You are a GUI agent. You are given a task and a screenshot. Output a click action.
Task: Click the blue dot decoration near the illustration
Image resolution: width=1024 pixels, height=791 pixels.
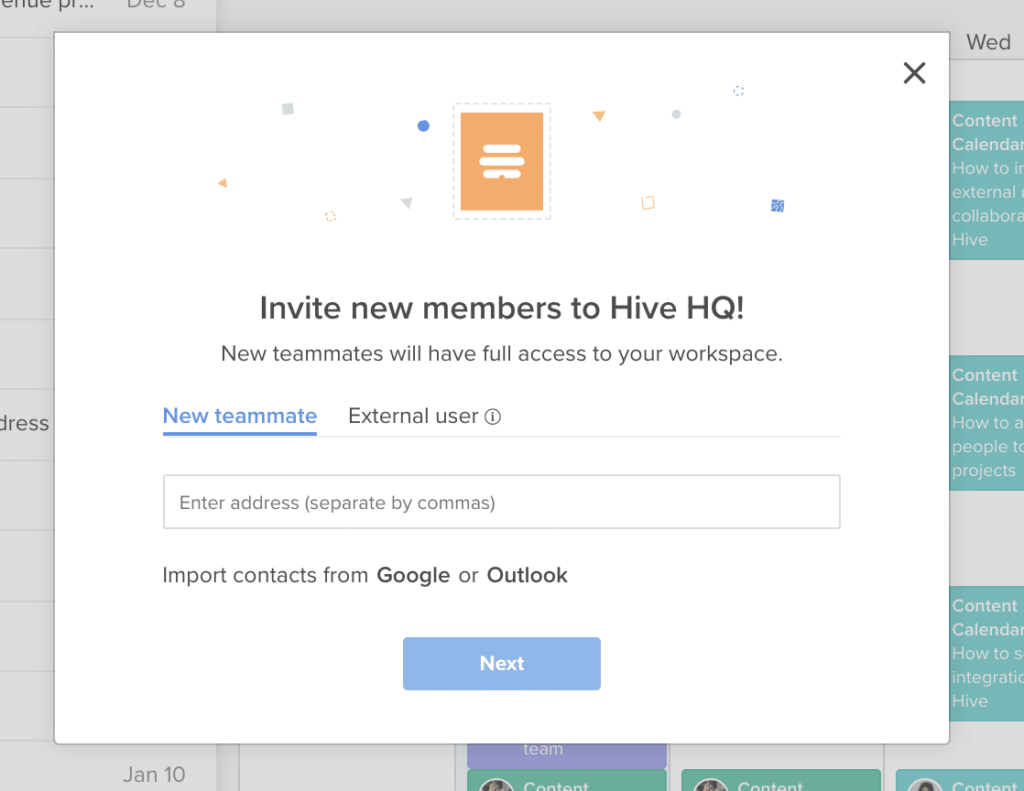tap(423, 125)
